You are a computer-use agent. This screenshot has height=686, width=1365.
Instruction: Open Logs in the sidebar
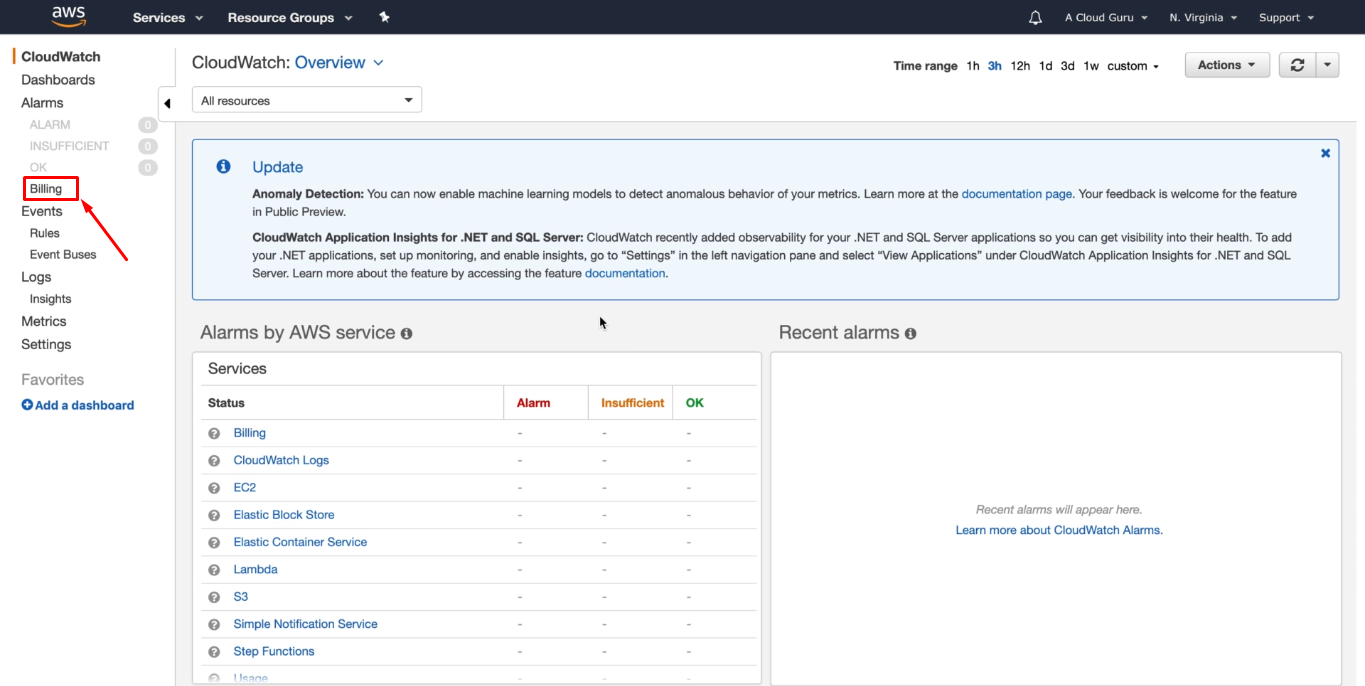click(x=36, y=277)
